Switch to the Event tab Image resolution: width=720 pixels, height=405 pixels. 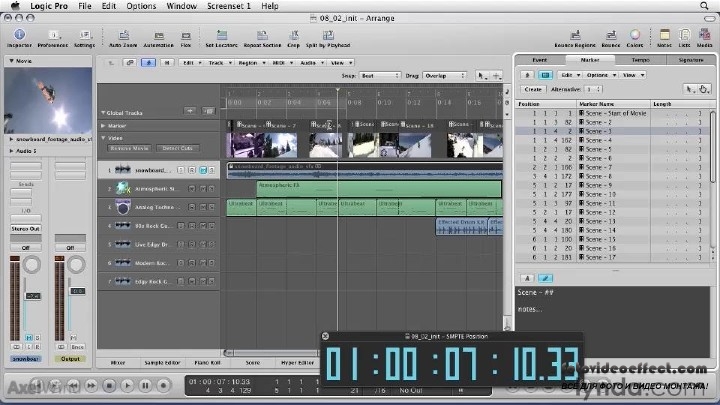click(540, 60)
